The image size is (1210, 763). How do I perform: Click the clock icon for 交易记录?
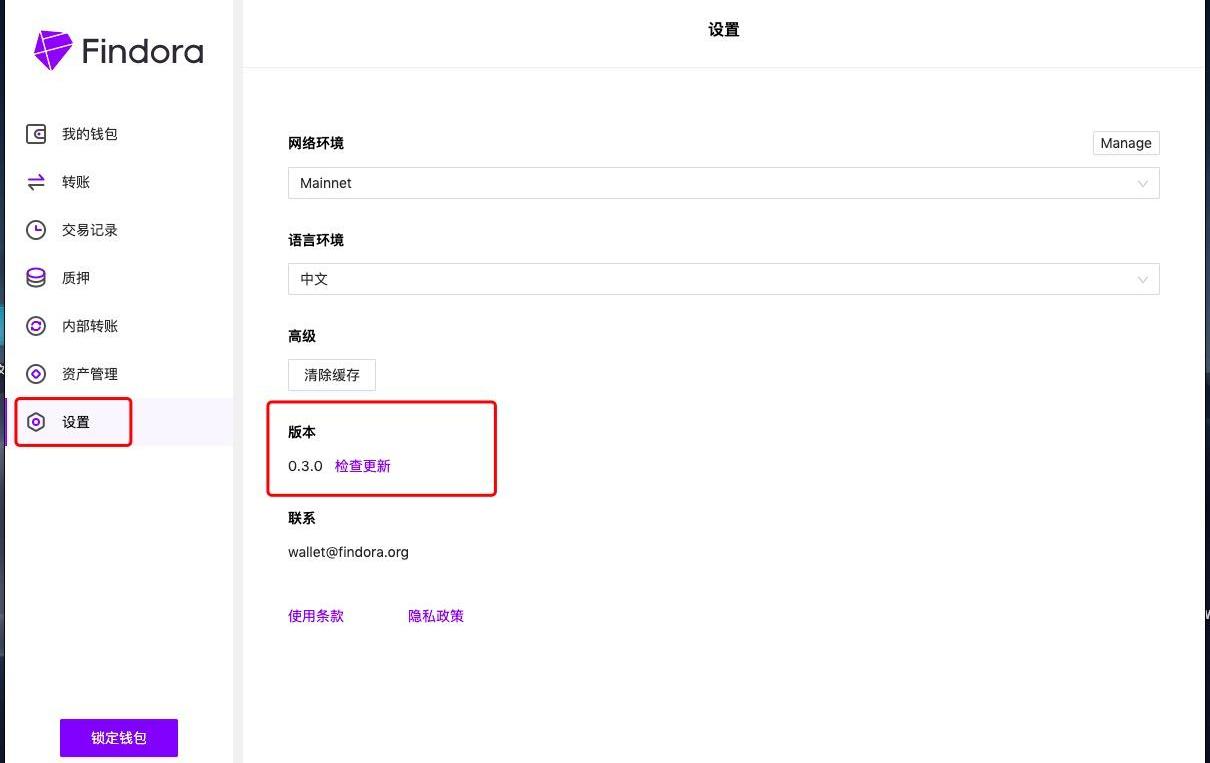36,230
